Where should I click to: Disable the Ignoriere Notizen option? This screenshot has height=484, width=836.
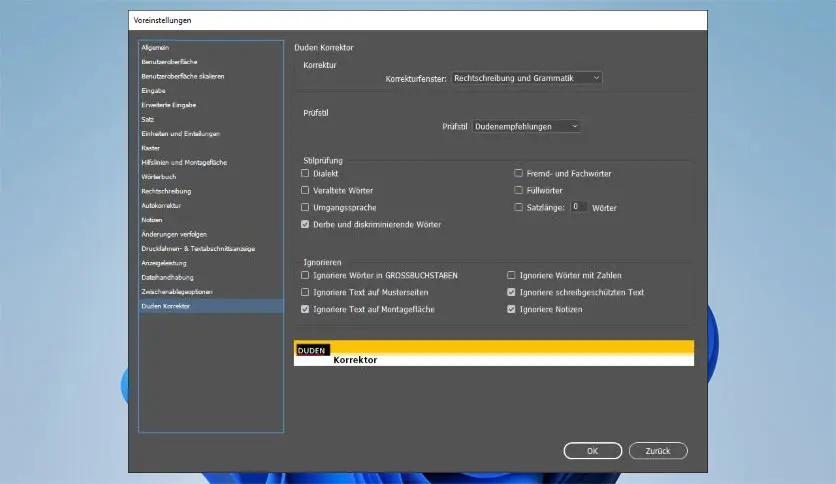[x=511, y=310]
